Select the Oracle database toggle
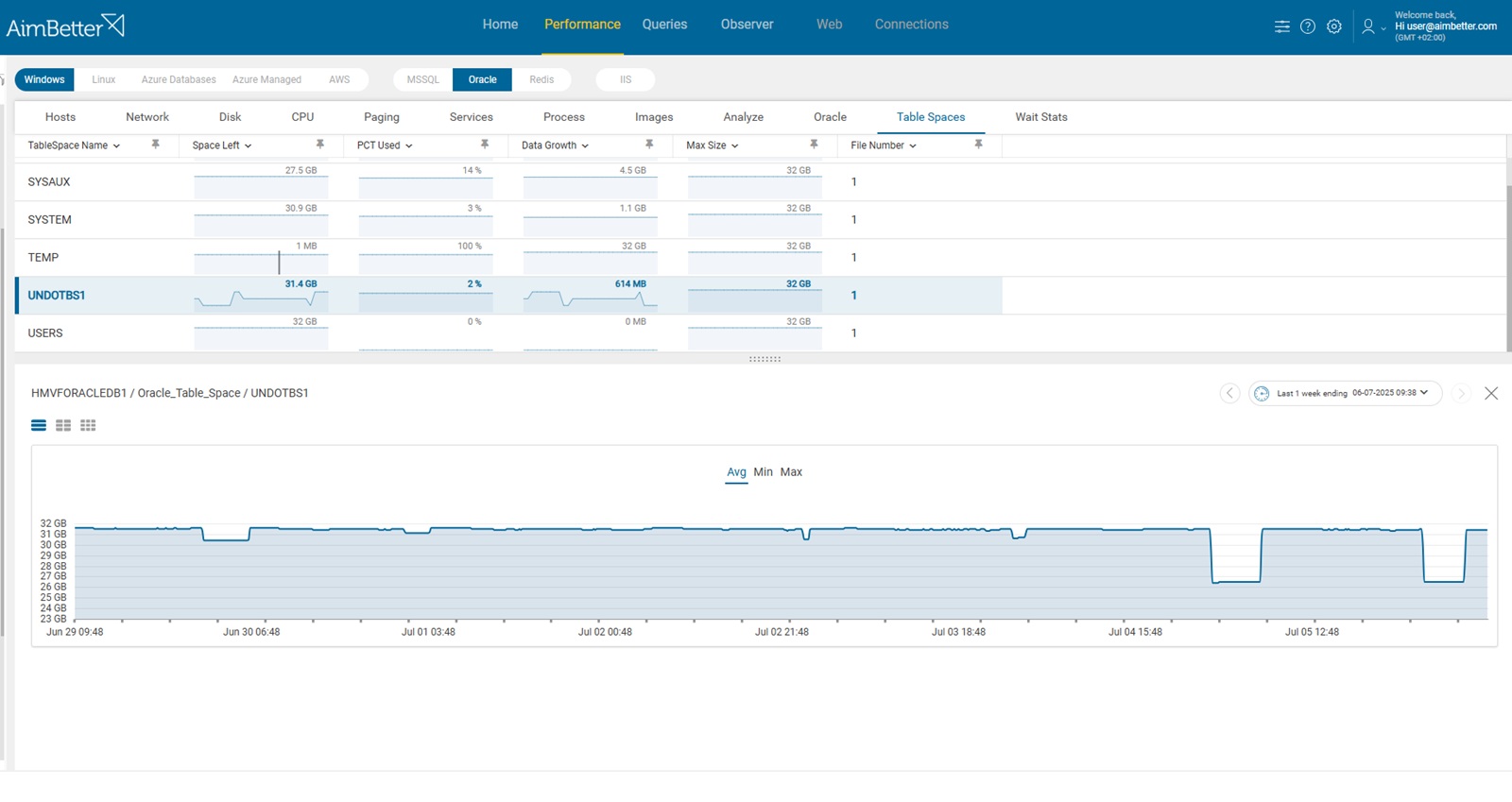Image resolution: width=1512 pixels, height=802 pixels. tap(482, 79)
